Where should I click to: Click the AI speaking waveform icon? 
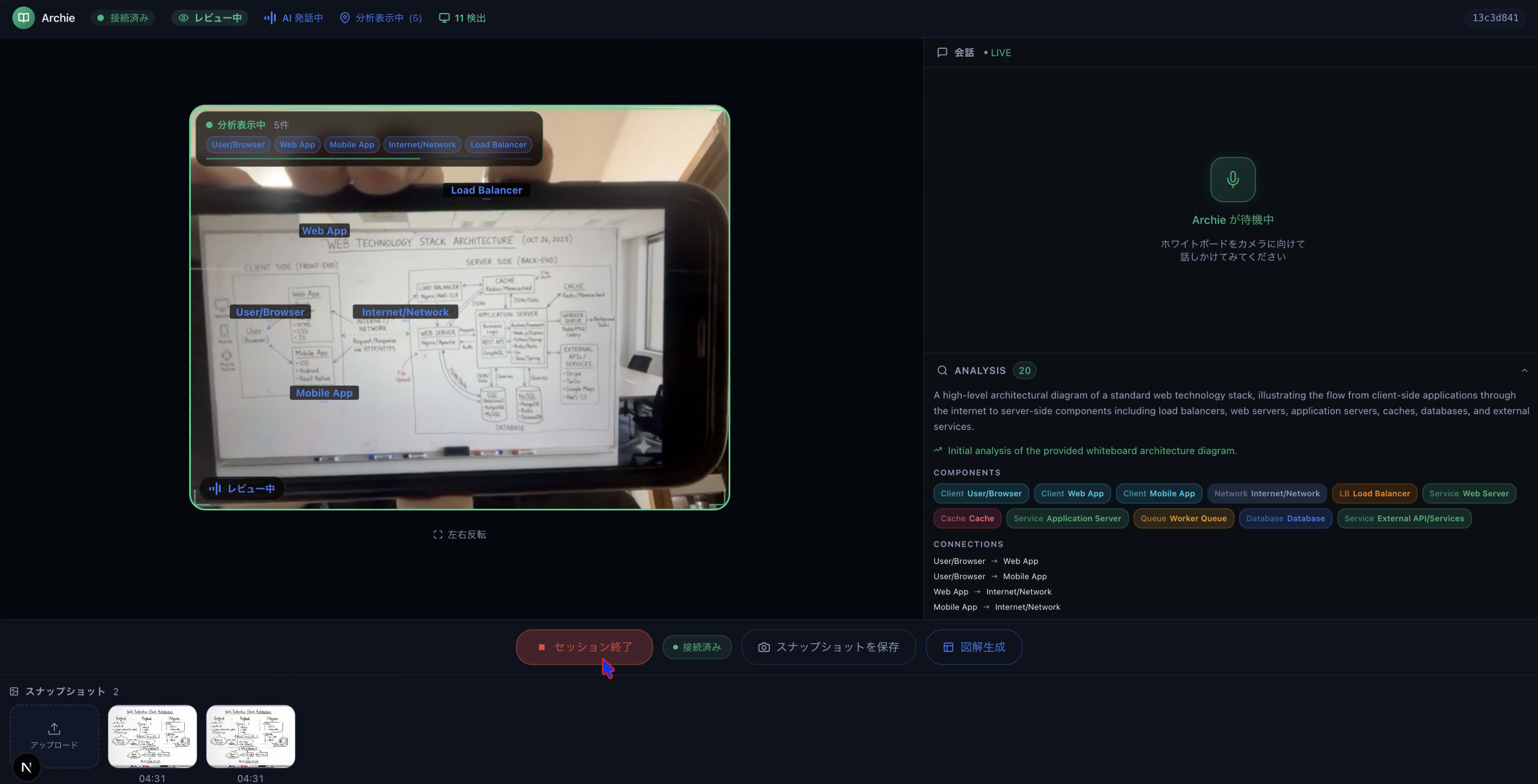point(270,18)
